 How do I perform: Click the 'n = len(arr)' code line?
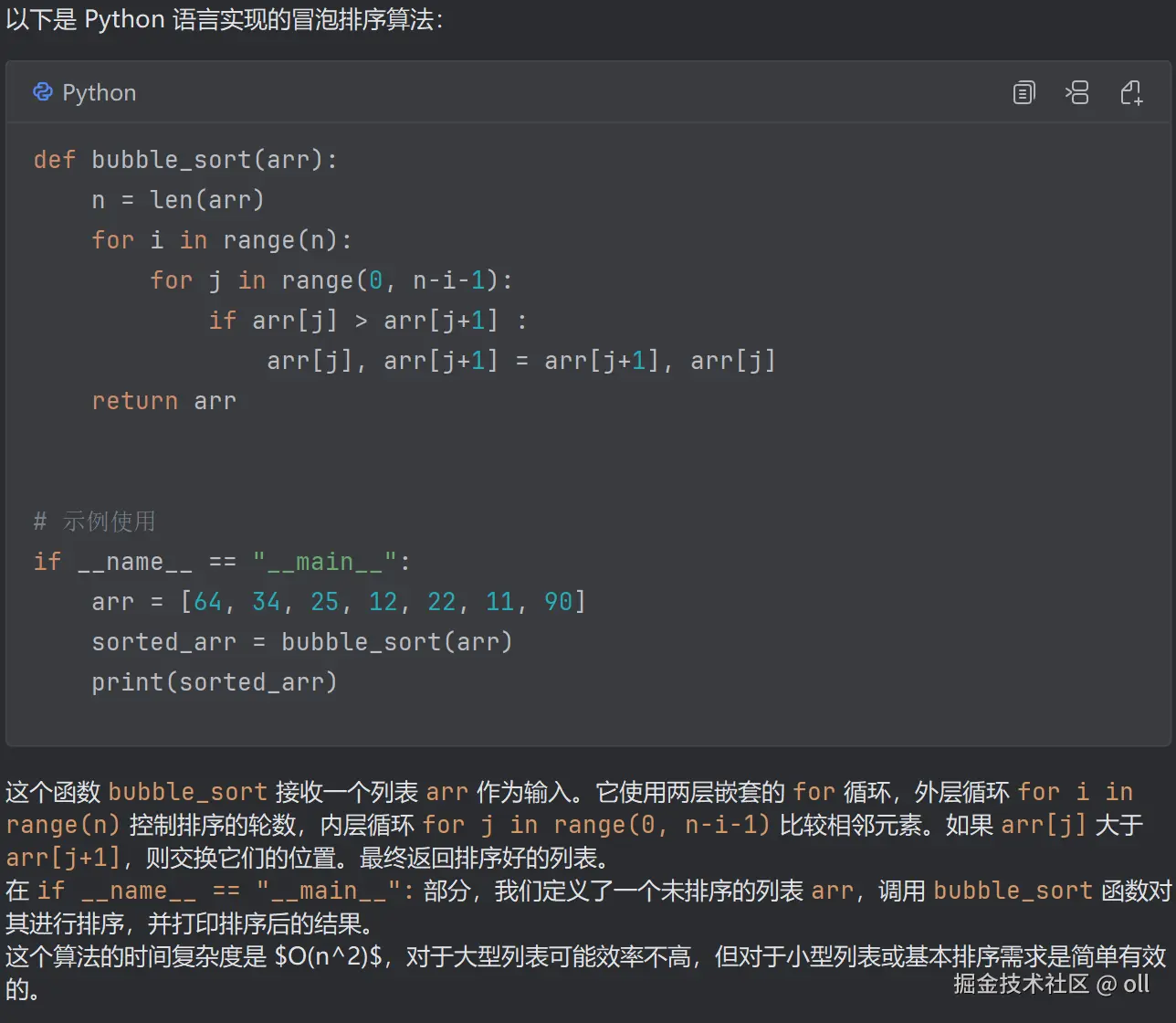tap(178, 200)
